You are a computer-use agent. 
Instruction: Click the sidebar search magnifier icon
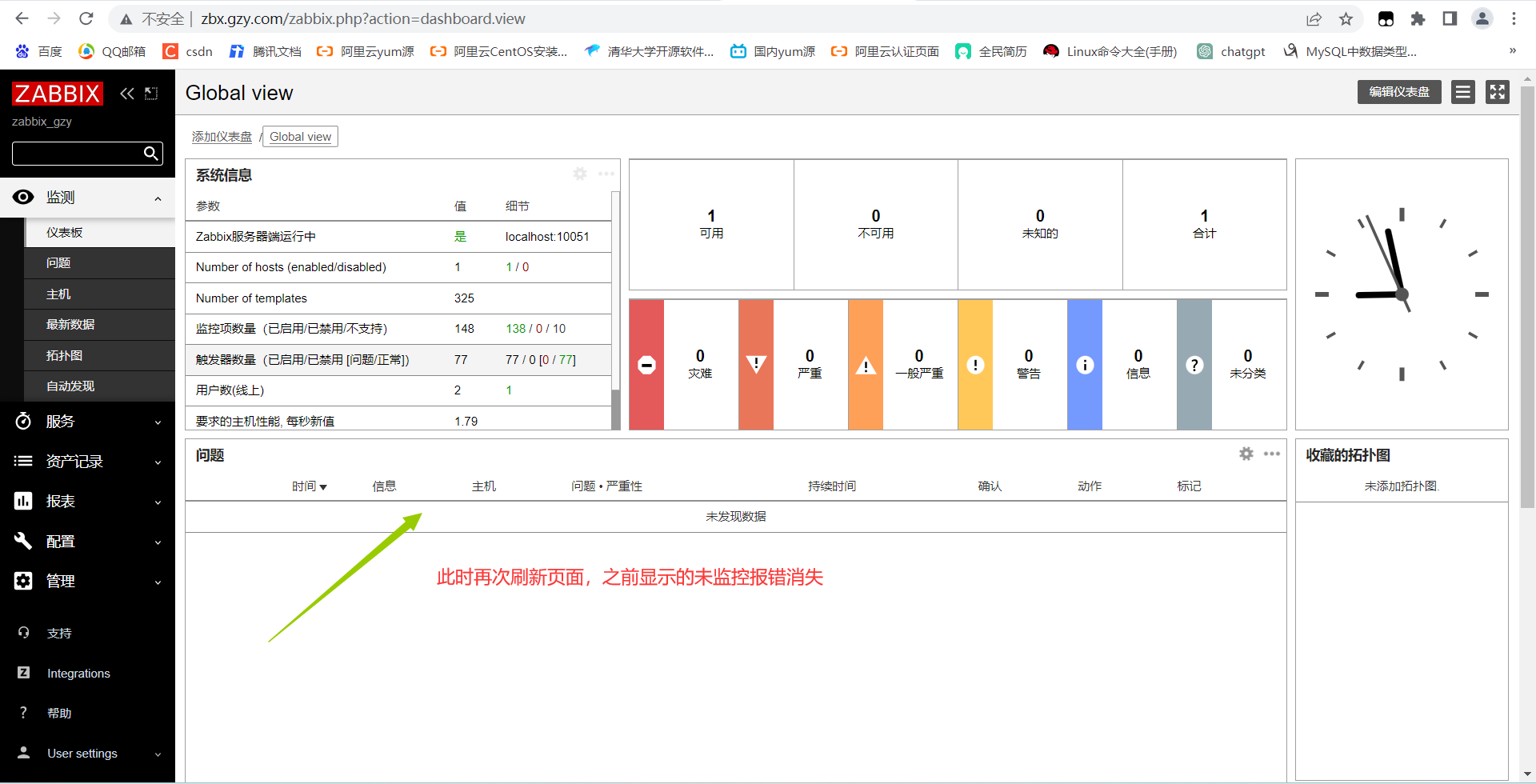150,154
